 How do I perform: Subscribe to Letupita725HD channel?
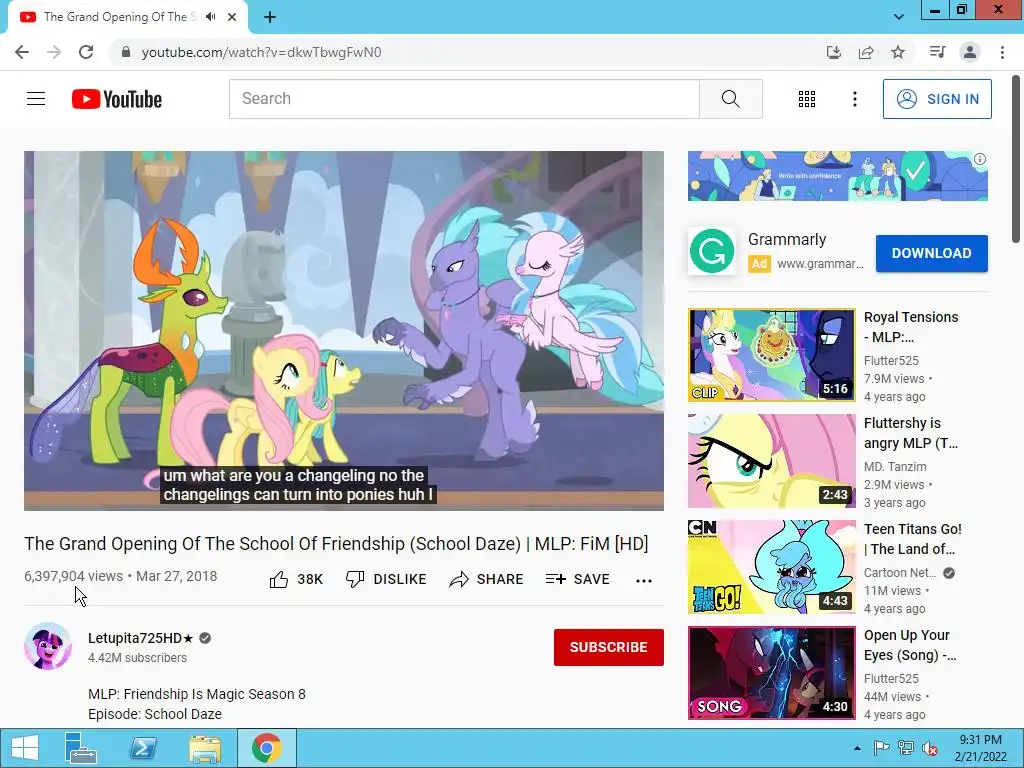(609, 647)
